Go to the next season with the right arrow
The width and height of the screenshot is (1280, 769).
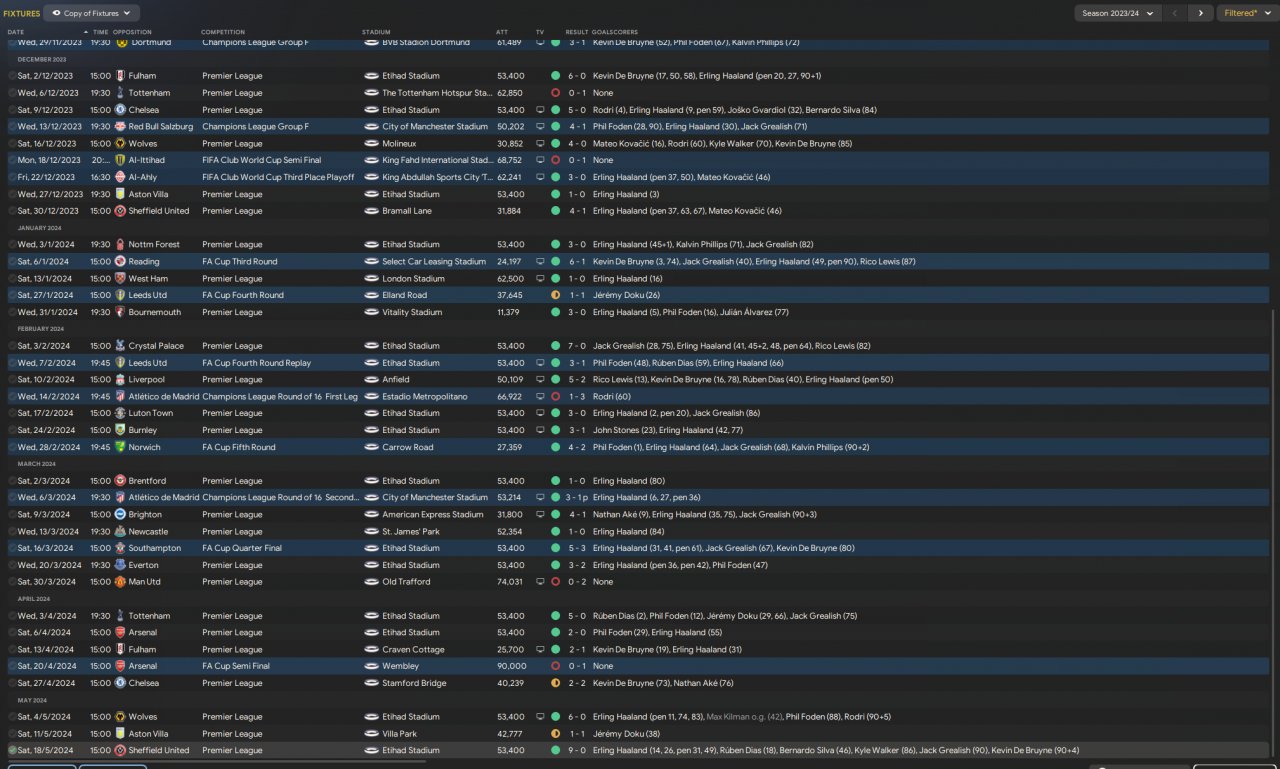[x=1200, y=13]
